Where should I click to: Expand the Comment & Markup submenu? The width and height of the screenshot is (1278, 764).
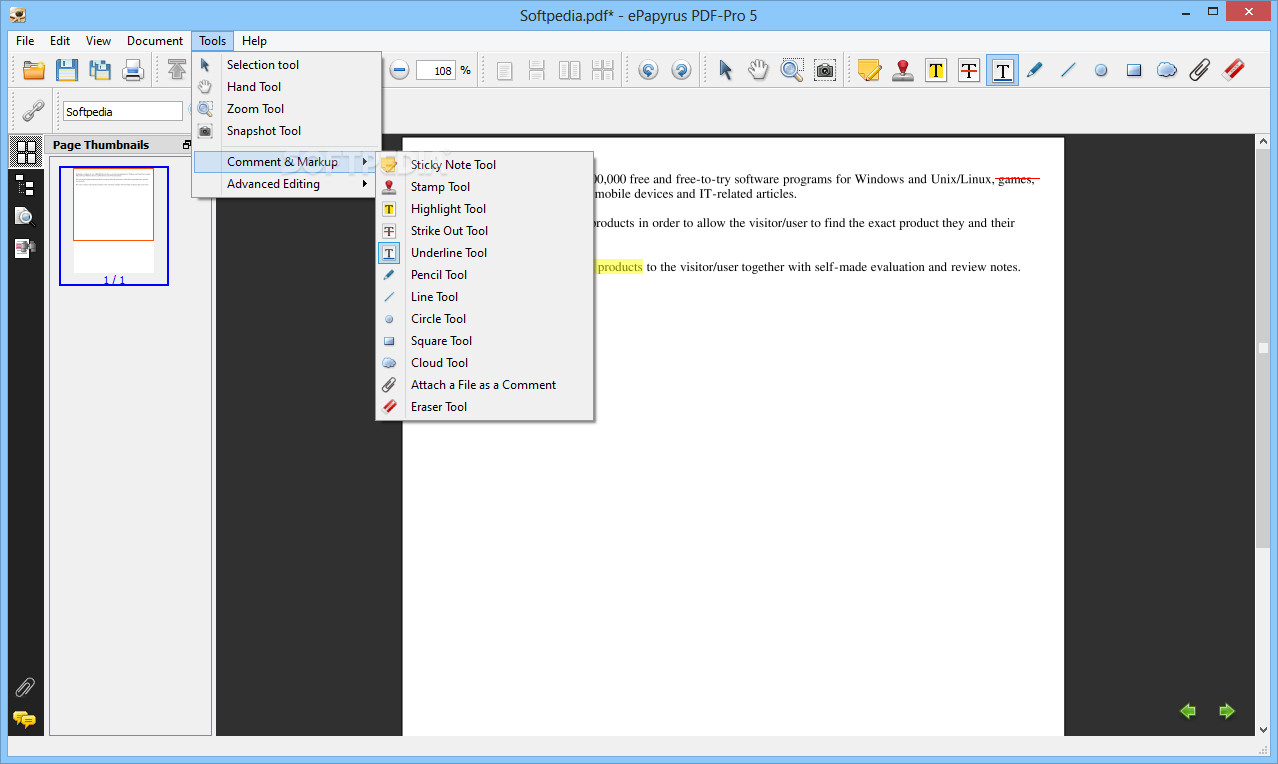tap(287, 162)
